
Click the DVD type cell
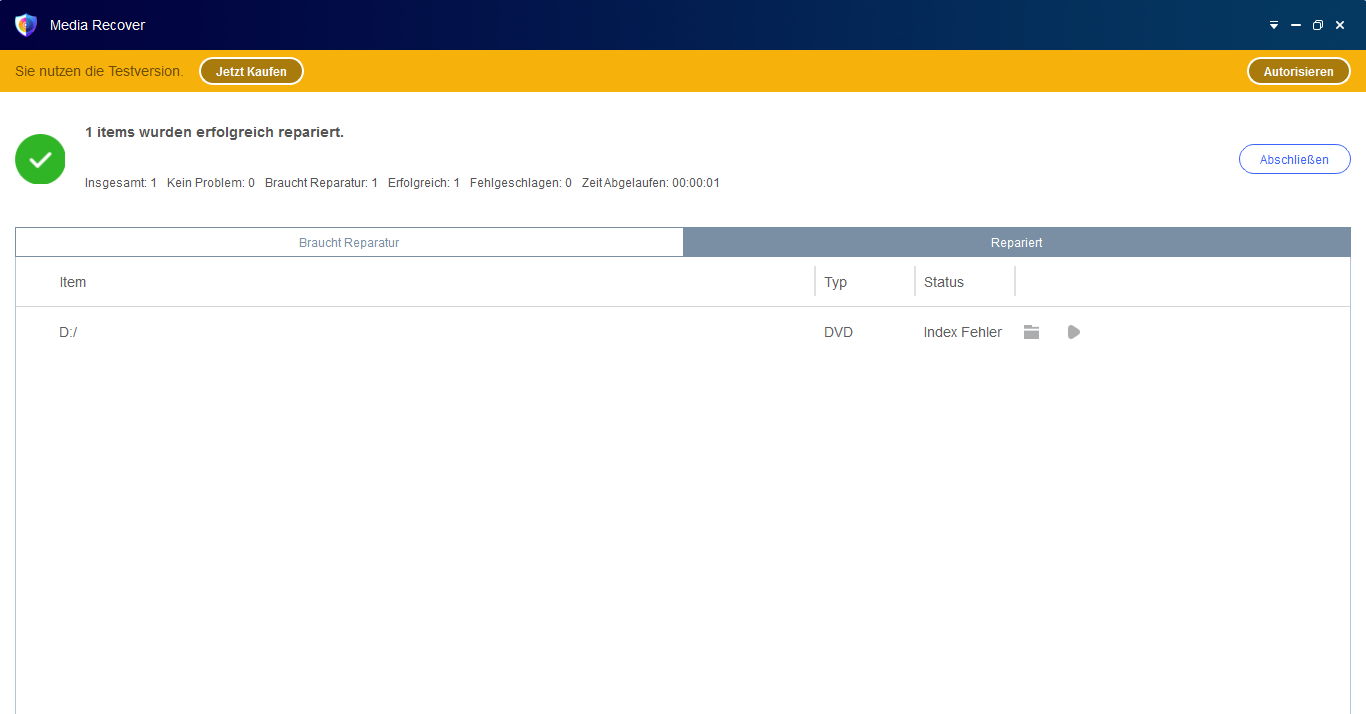point(838,332)
